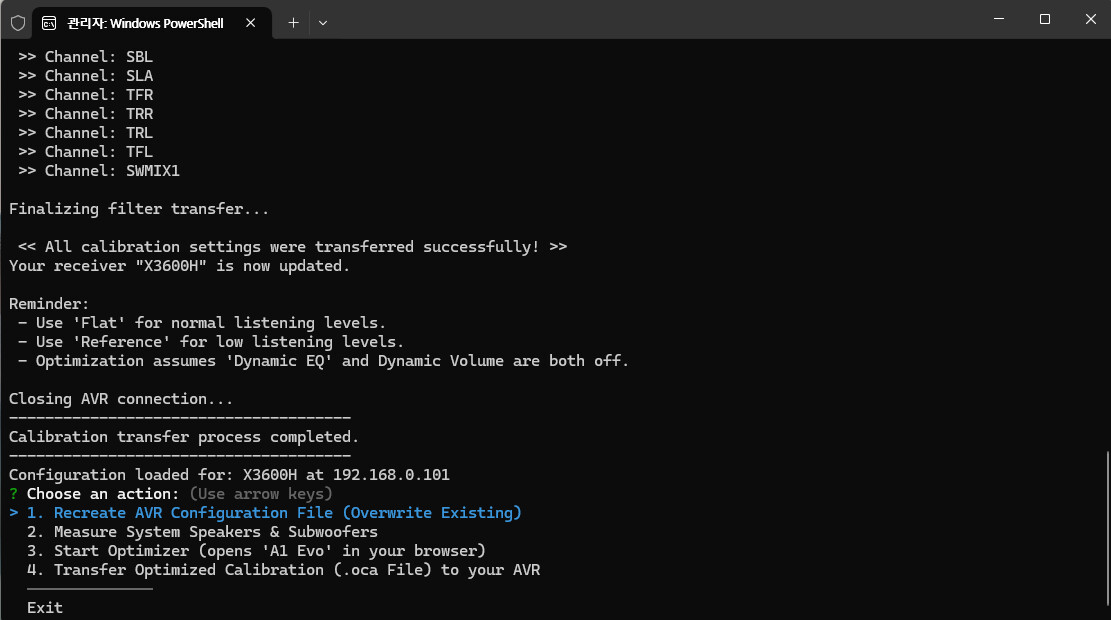
Task: Pick Start Optimizer menu entry
Action: [256, 551]
